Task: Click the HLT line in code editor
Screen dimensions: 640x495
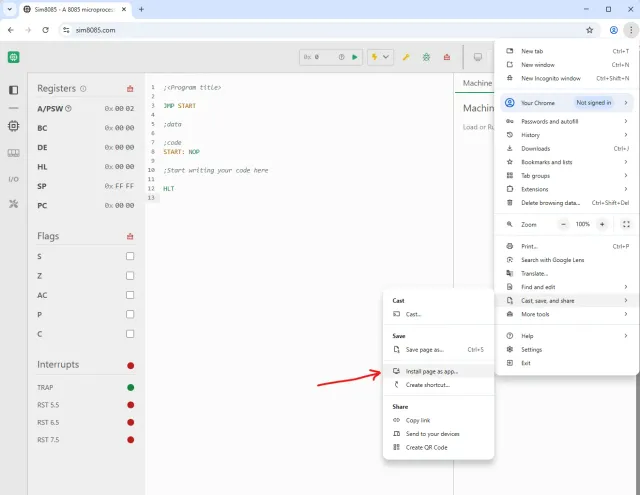Action: click(169, 189)
